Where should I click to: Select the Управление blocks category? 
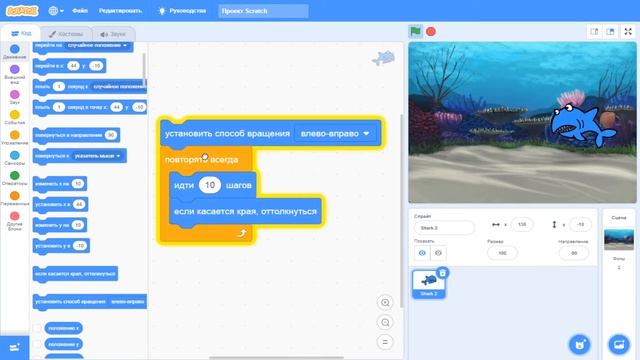click(15, 138)
